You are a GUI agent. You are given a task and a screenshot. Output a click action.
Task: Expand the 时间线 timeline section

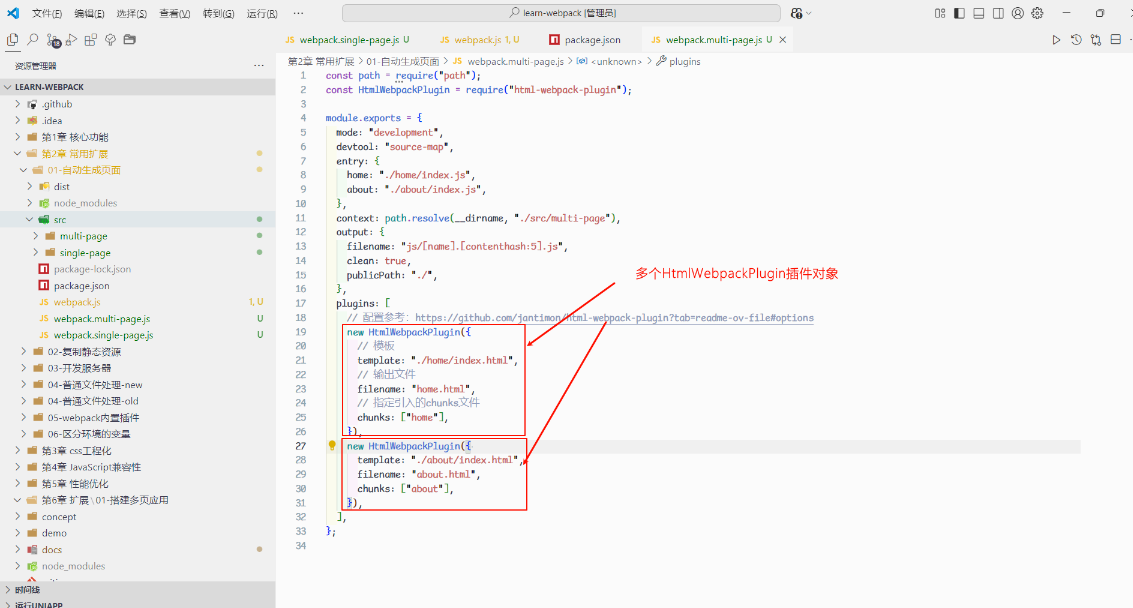point(137,590)
